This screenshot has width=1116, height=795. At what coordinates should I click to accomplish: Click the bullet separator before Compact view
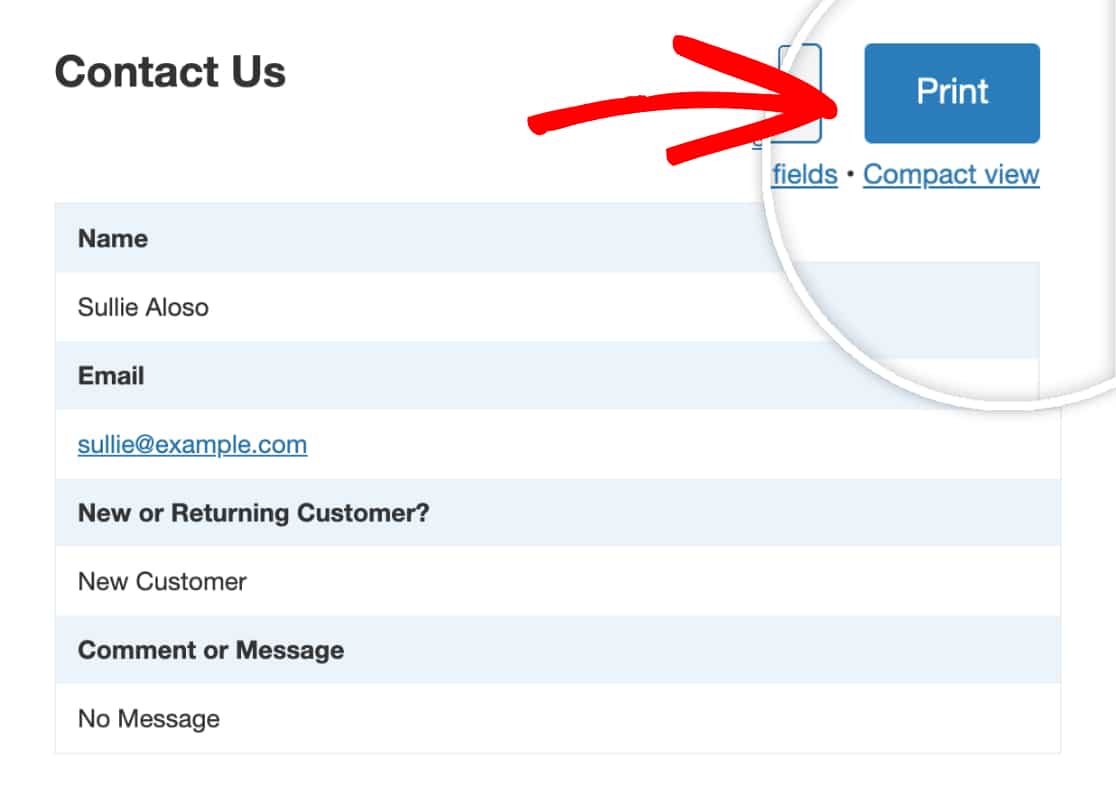850,174
